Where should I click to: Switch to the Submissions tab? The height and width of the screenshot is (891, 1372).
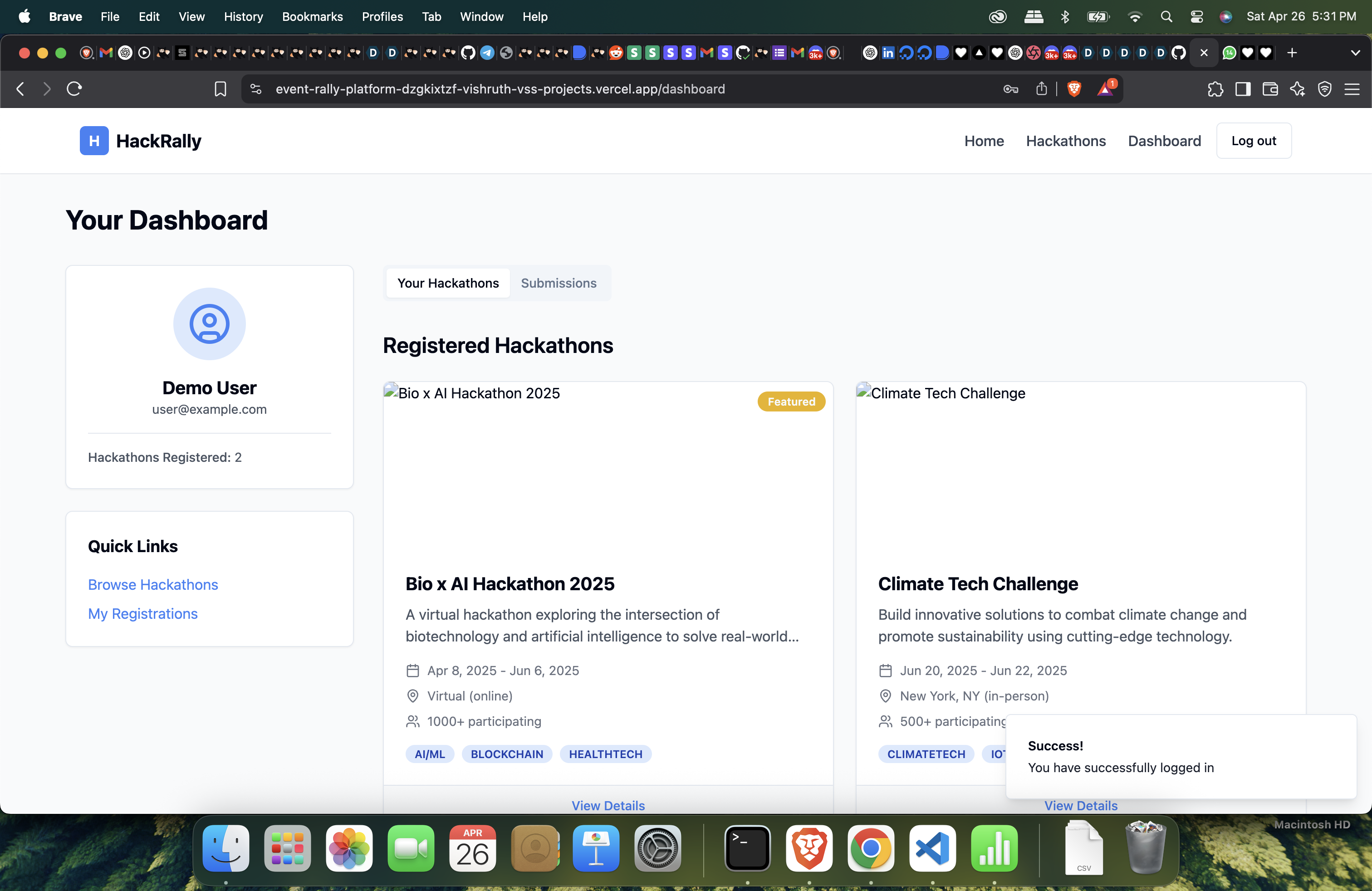click(558, 283)
